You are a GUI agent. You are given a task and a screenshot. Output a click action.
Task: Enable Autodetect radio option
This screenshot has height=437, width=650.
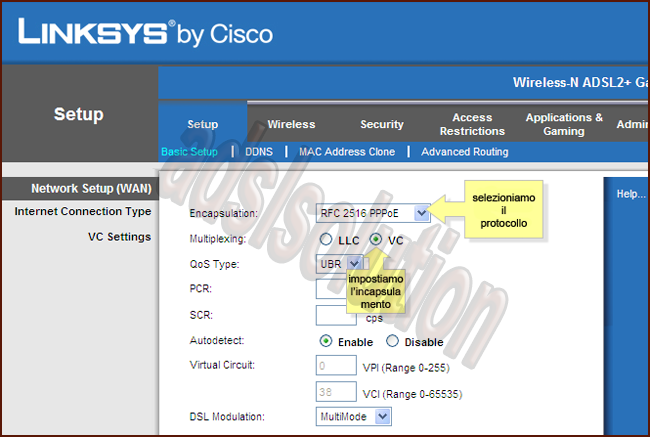(x=326, y=341)
